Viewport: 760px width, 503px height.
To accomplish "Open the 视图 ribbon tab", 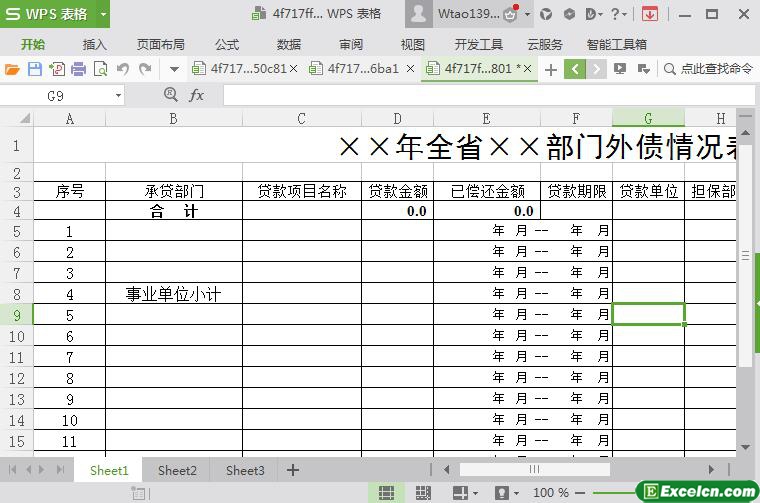I will (x=413, y=45).
